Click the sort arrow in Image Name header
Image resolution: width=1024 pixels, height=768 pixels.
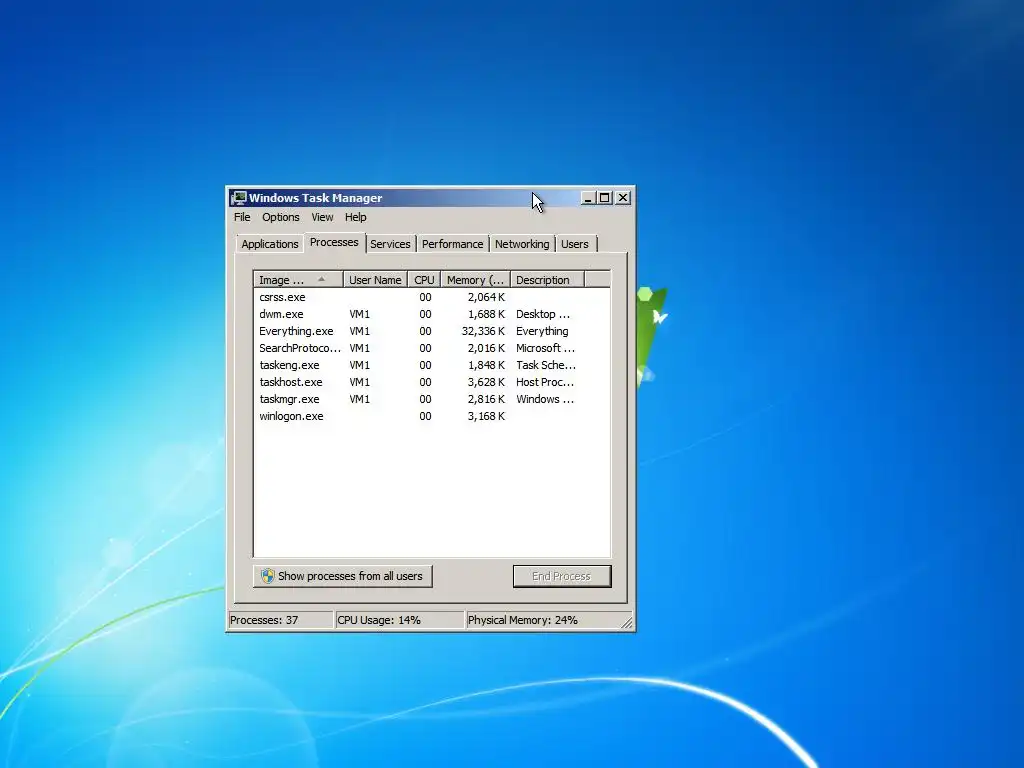pos(321,280)
